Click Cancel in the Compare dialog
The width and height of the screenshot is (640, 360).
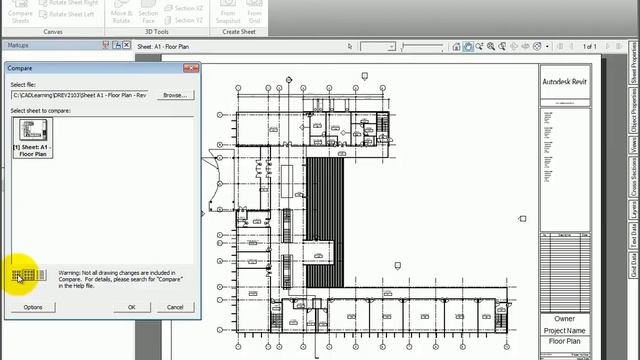click(175, 307)
